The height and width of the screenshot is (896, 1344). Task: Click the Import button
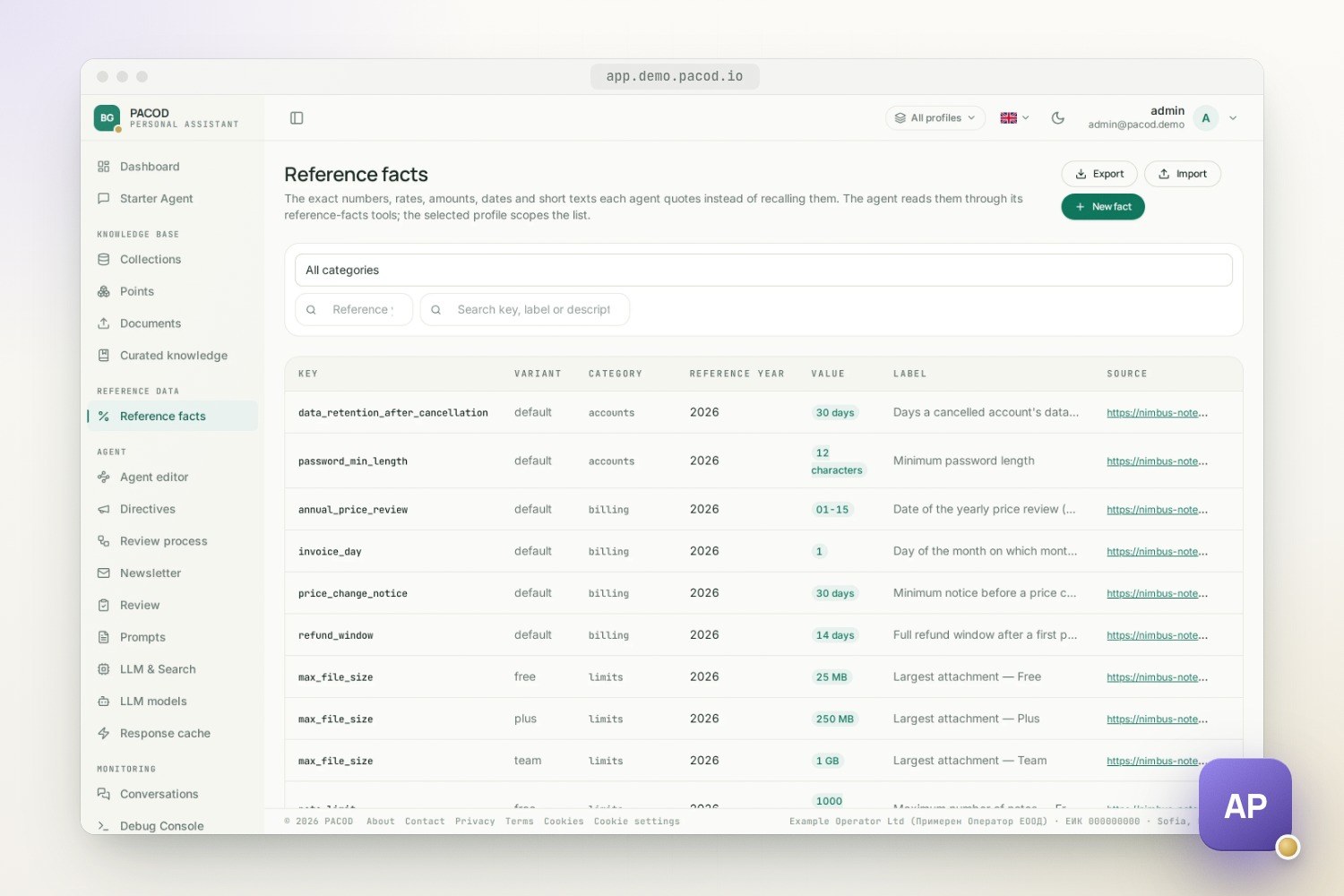1183,174
